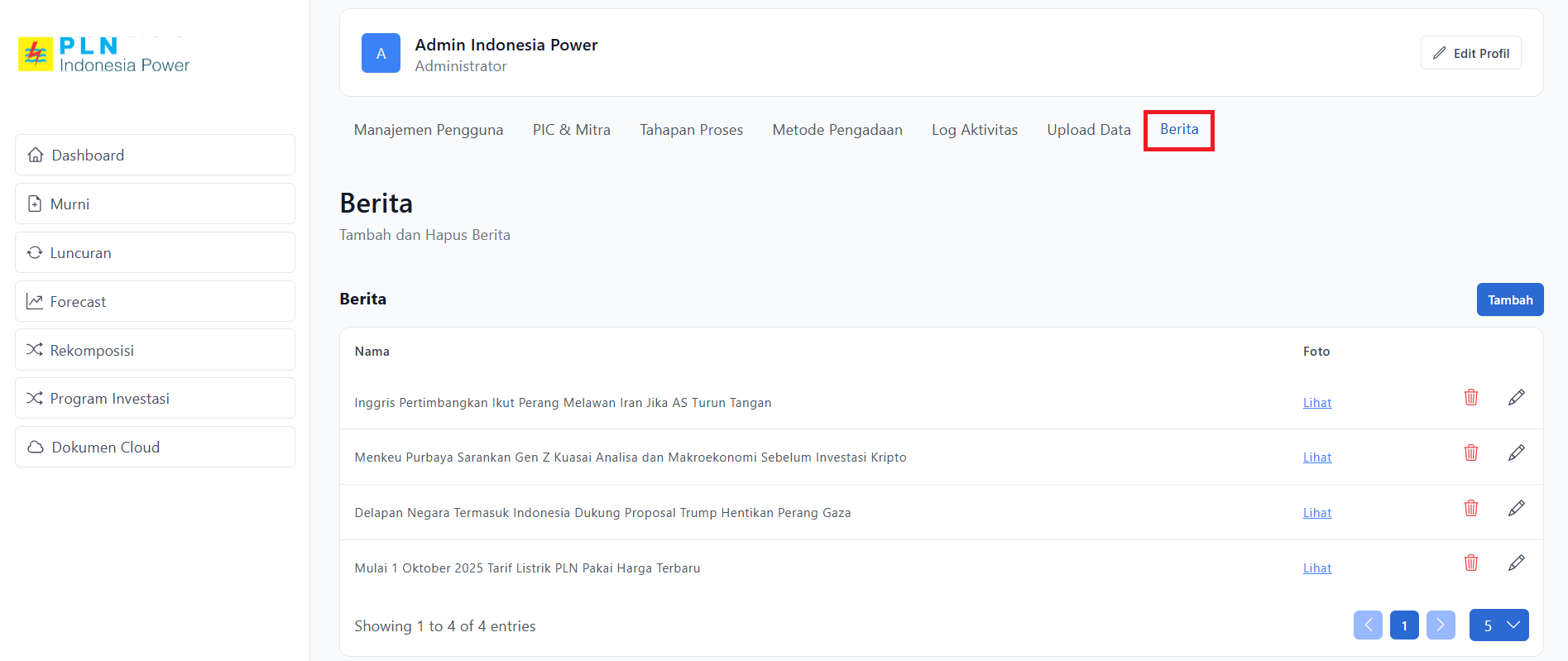Edit the Tarif Listrik PLN news entry

[x=1516, y=563]
